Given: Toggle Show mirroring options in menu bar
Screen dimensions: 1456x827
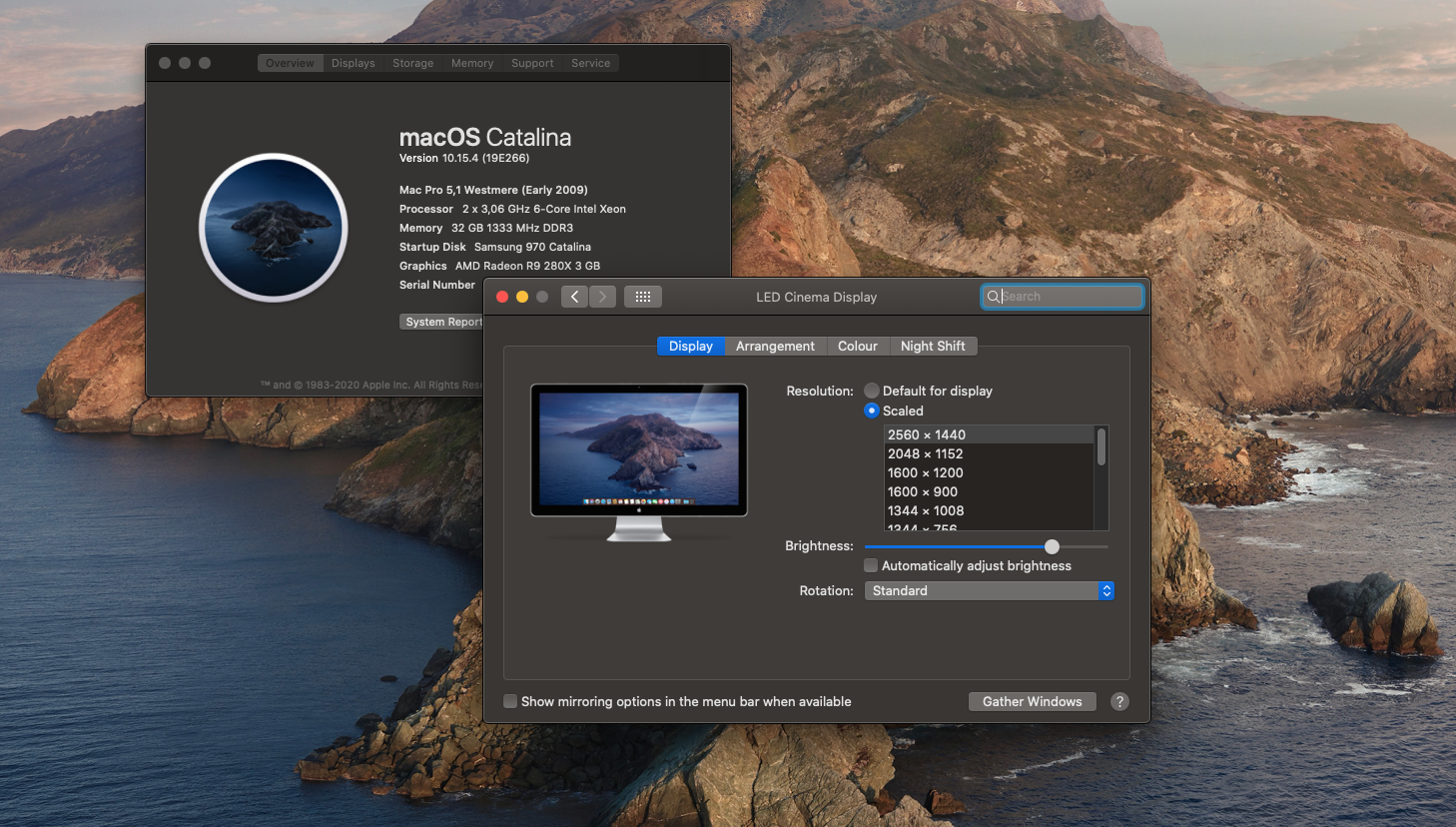Looking at the screenshot, I should coord(510,701).
